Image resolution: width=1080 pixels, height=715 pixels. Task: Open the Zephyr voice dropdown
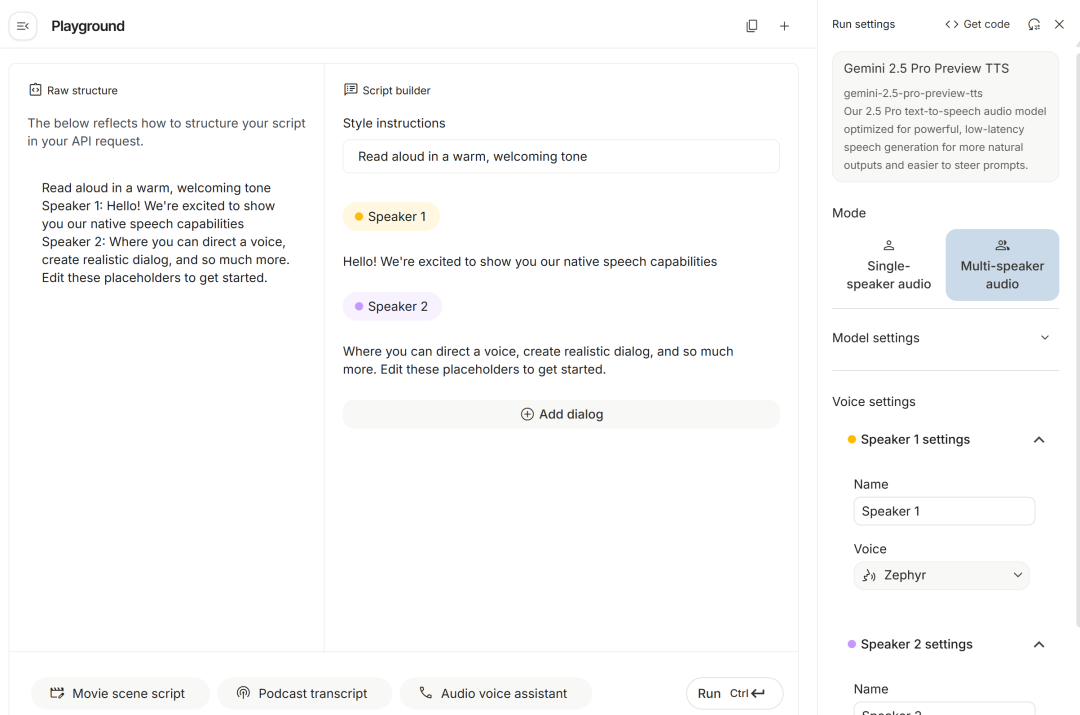click(941, 575)
